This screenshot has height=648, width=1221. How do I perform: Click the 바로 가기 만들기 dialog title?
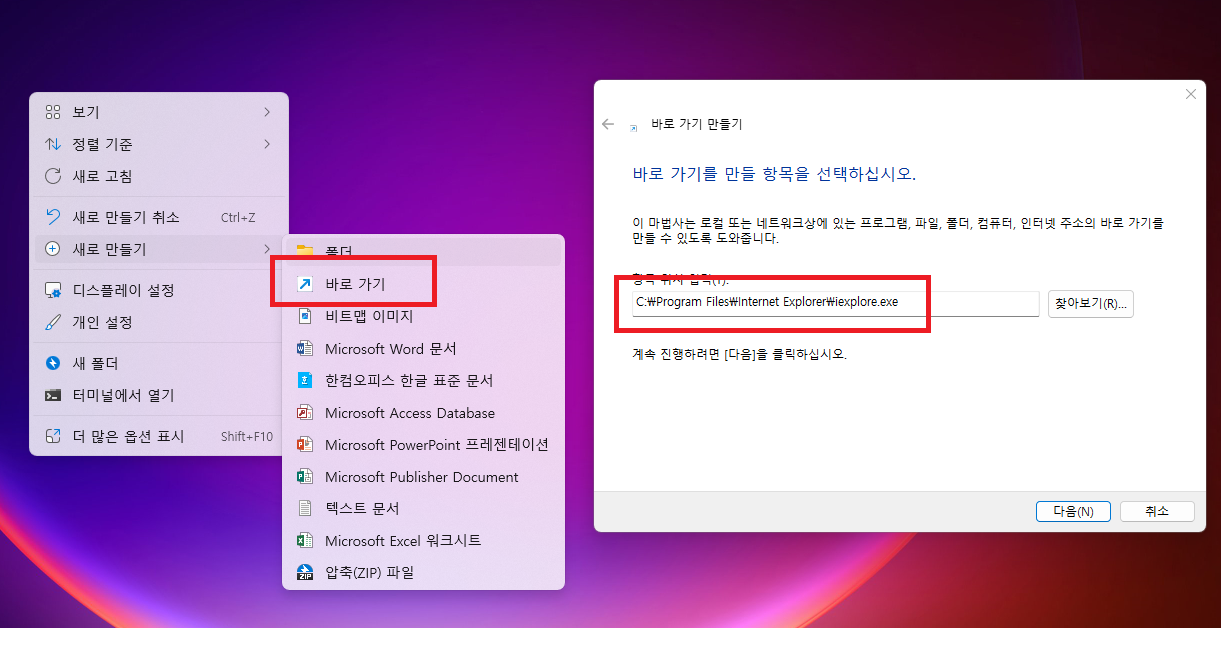click(697, 124)
